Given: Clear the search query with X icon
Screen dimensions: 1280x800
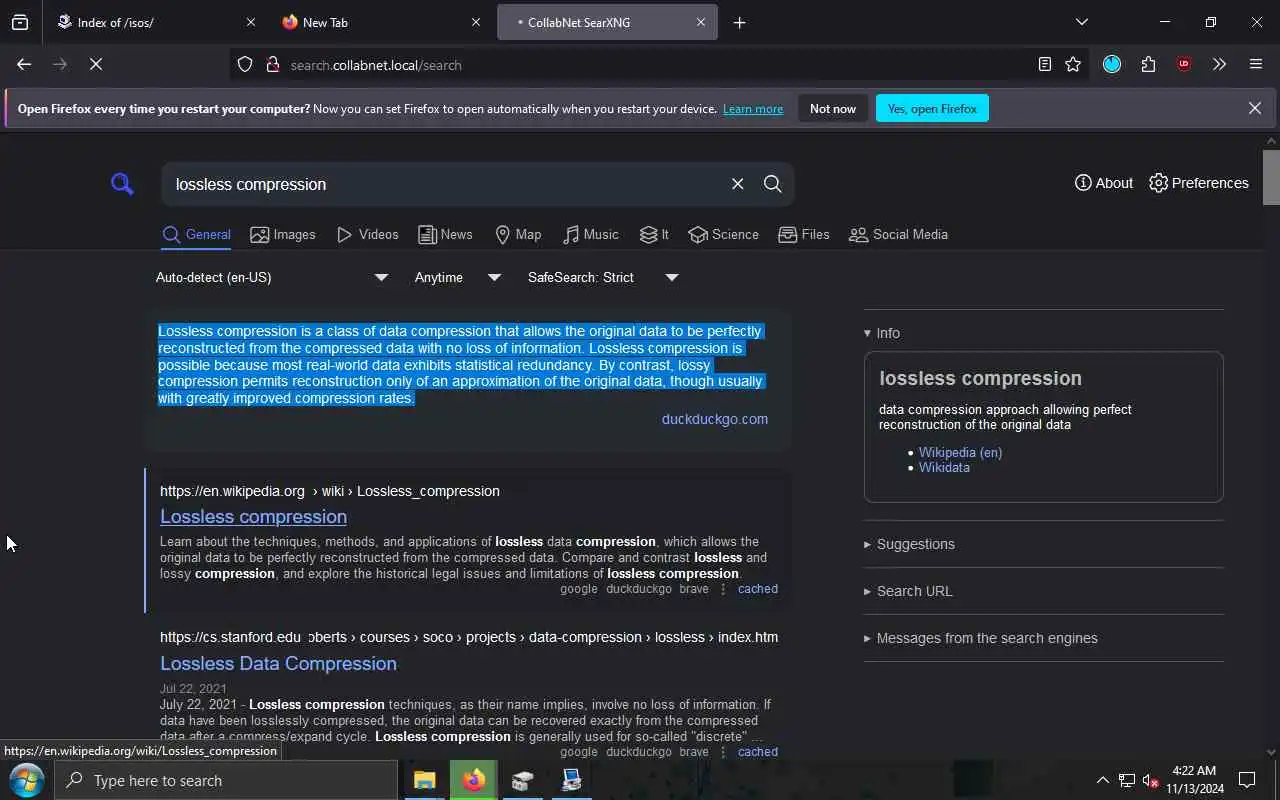Looking at the screenshot, I should [737, 184].
